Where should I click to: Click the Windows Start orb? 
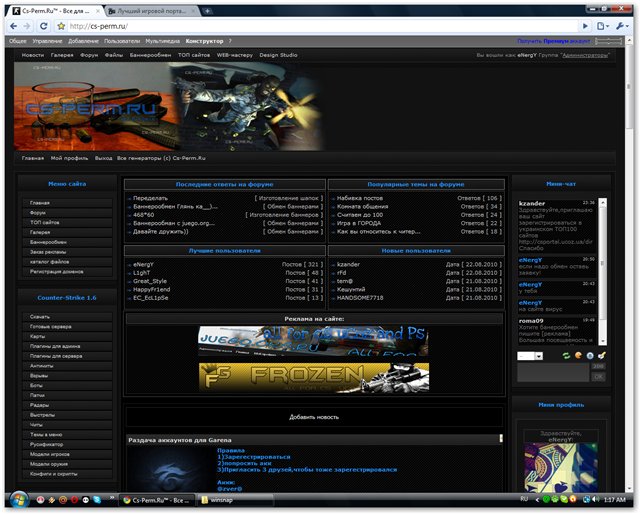(17, 499)
